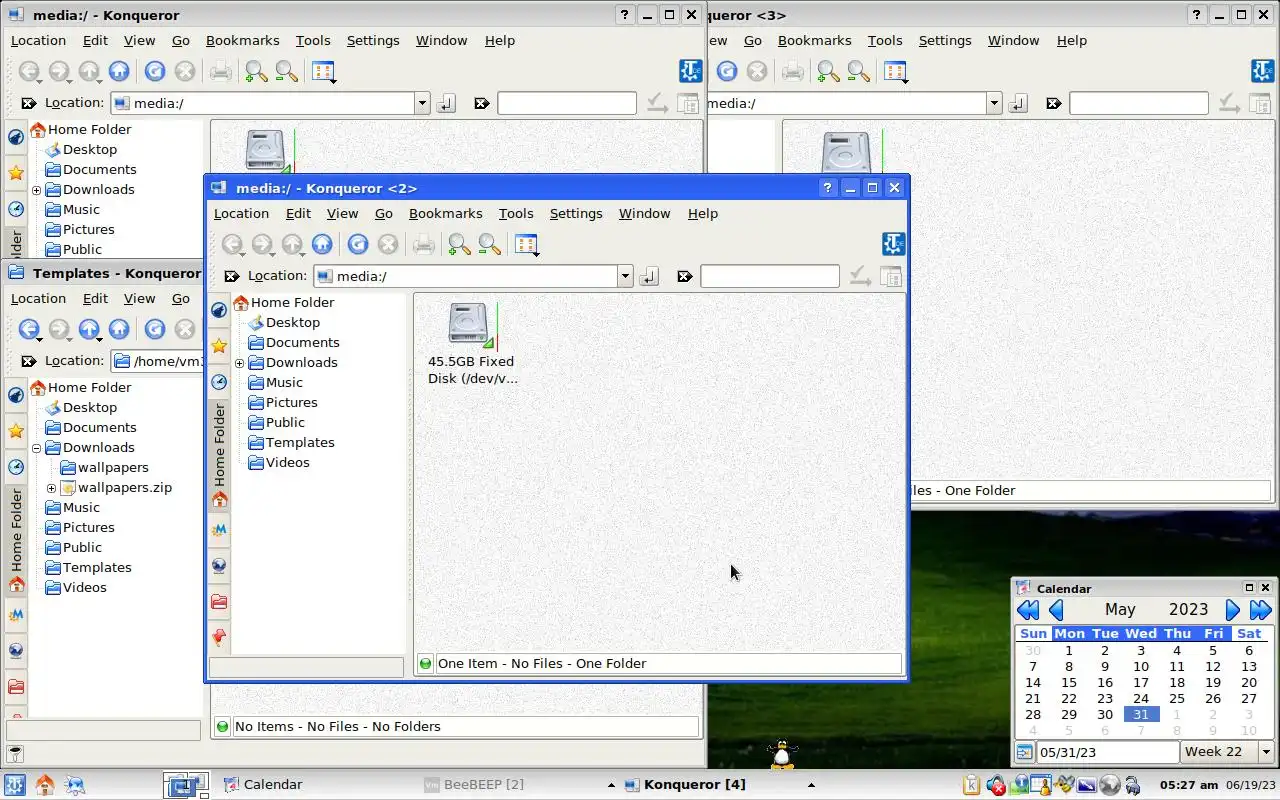Click the highlighted date 31 in the Calendar
Screen dimensions: 1280x800
pyautogui.click(x=1141, y=715)
